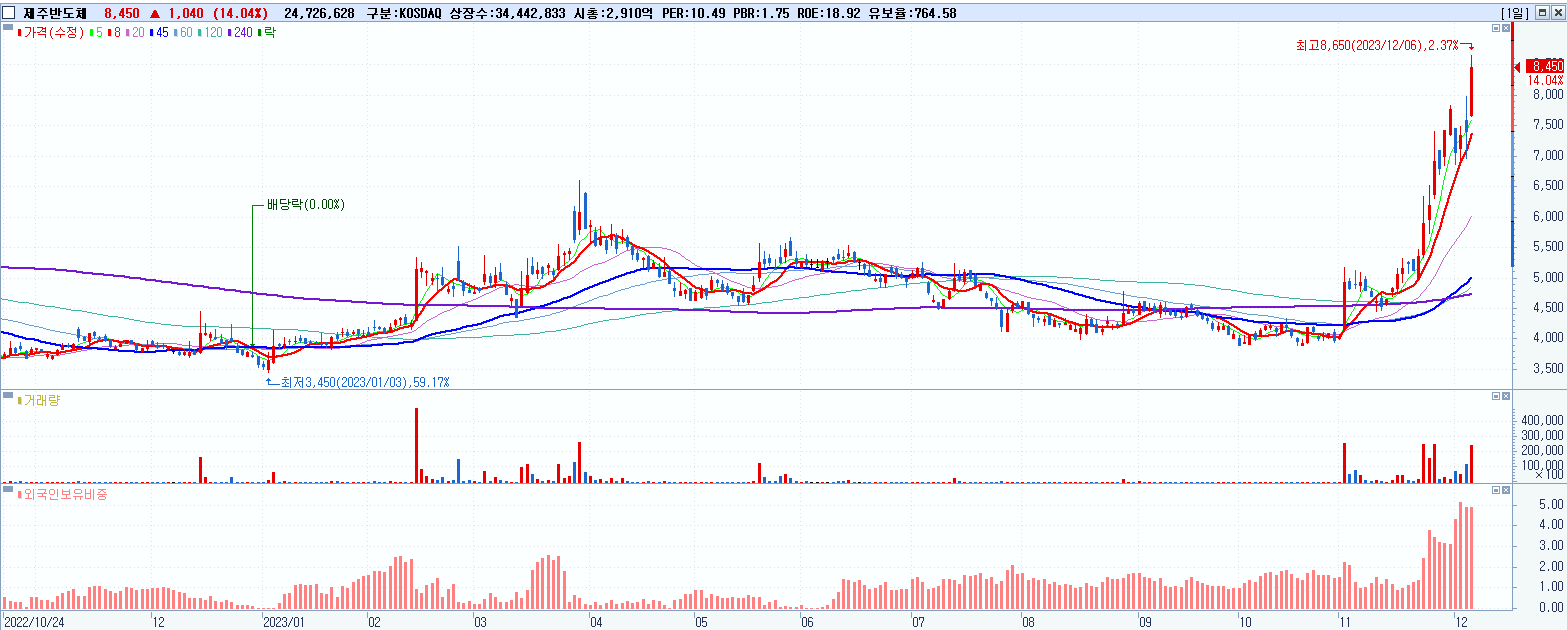The width and height of the screenshot is (1567, 630).
Task: Click the 거래량 panel's gray menu icon
Action: click(8, 395)
